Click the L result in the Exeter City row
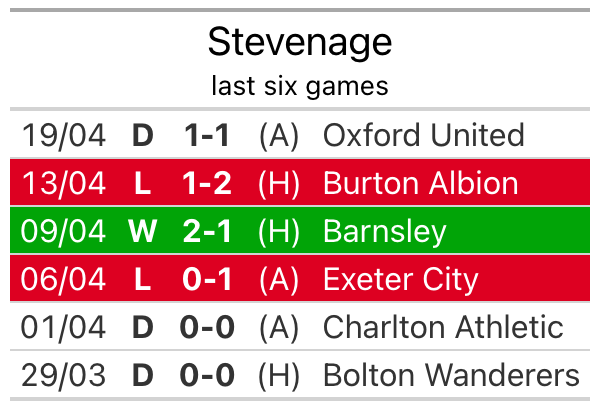The image size is (600, 408). click(x=143, y=279)
